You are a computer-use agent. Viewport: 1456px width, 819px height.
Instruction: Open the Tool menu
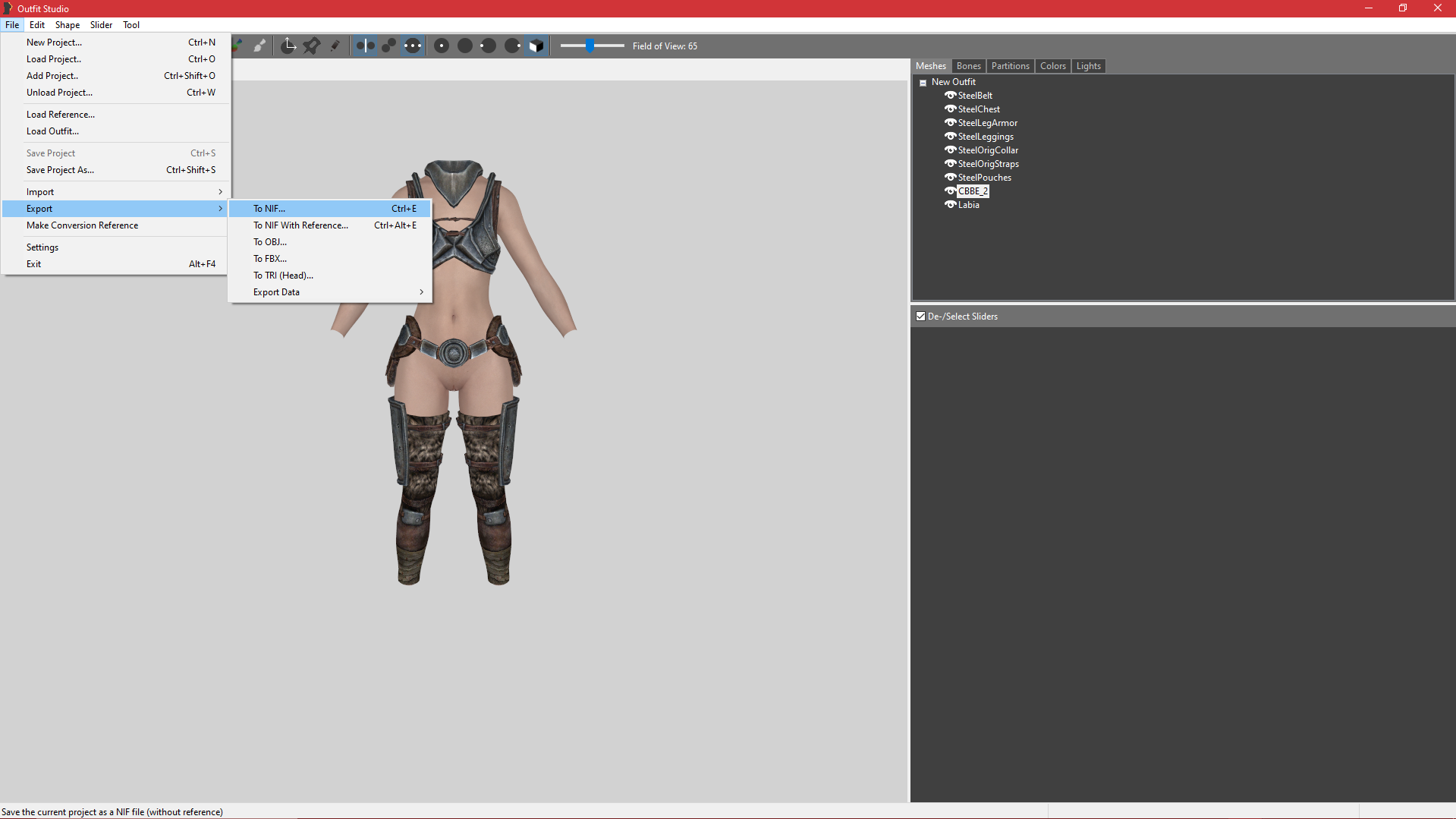(131, 25)
